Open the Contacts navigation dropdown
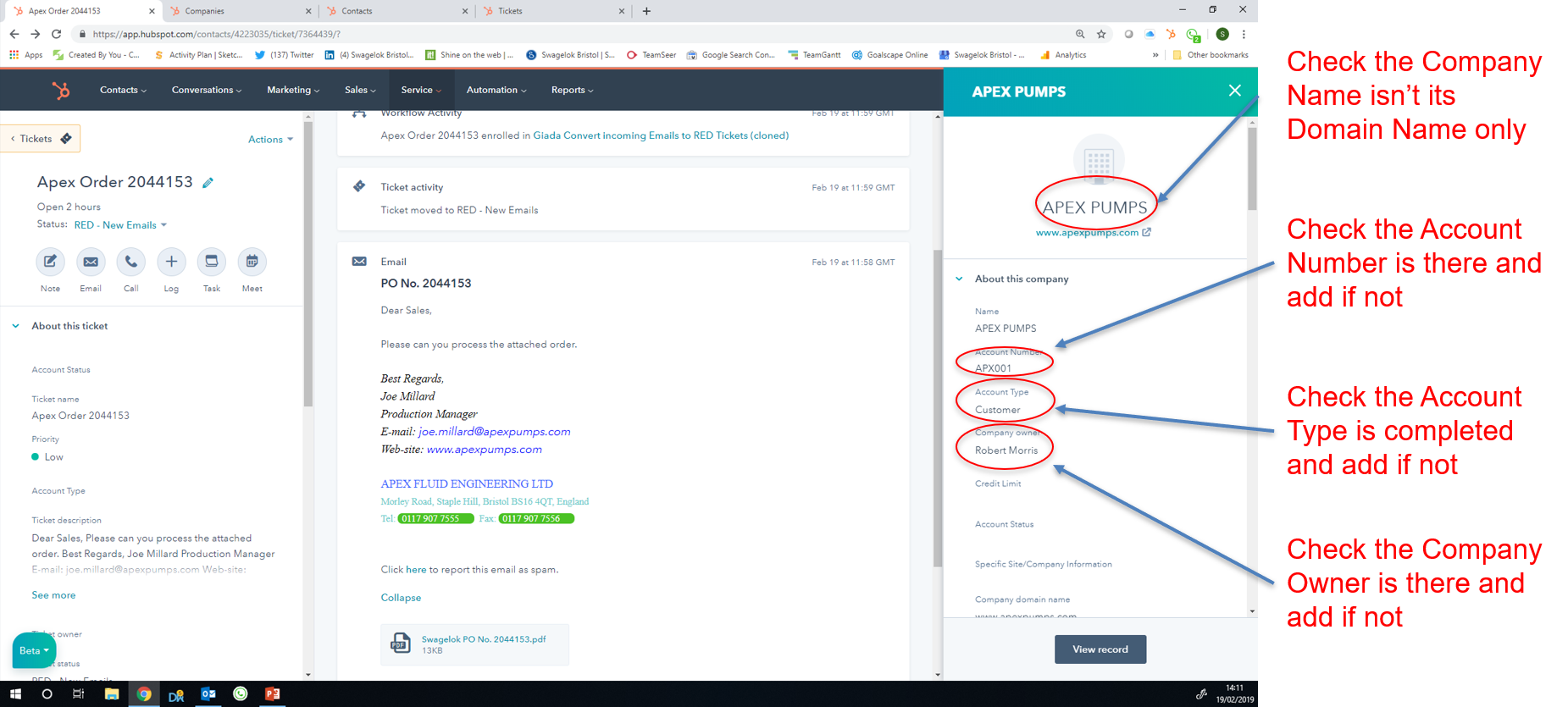 point(123,90)
